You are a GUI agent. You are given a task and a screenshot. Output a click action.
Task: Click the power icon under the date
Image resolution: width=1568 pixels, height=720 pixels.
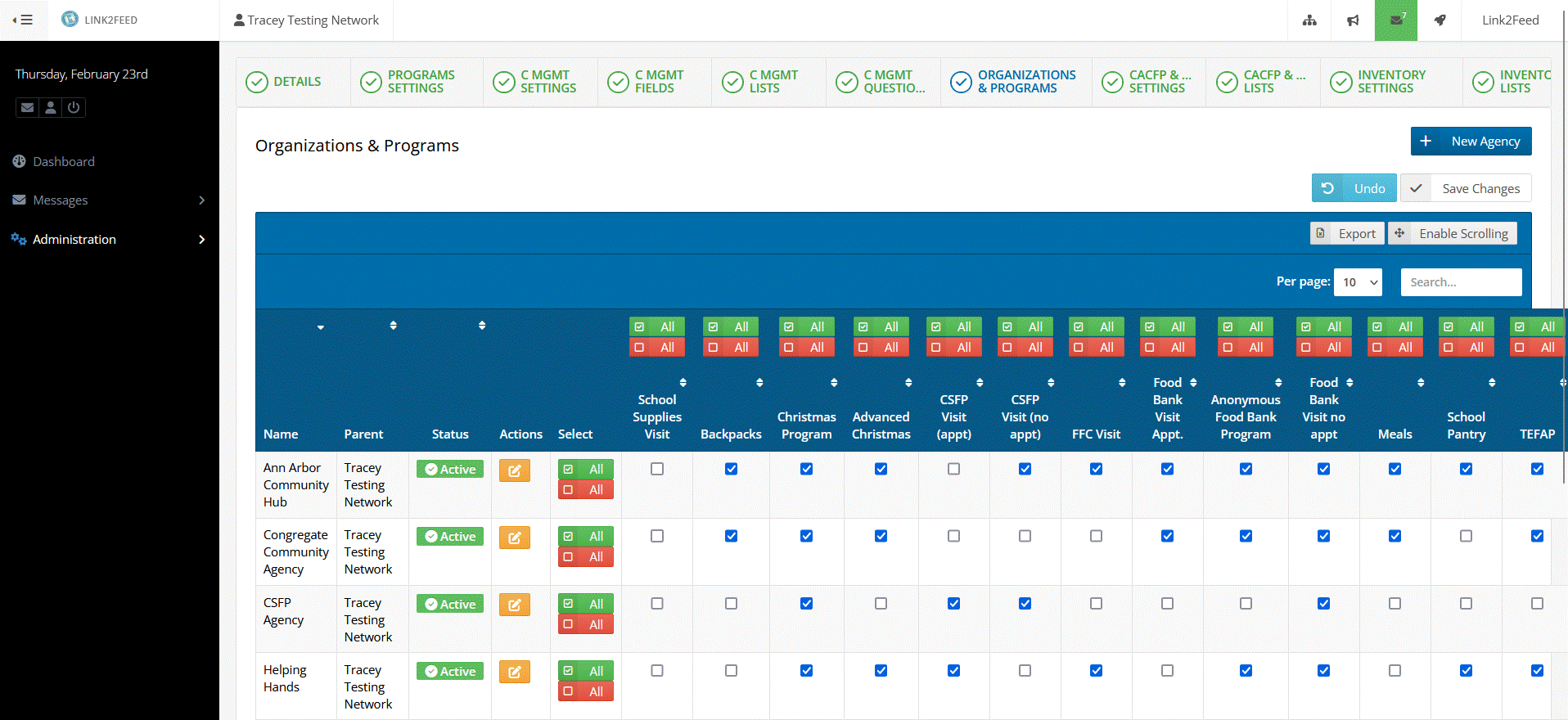click(x=74, y=107)
